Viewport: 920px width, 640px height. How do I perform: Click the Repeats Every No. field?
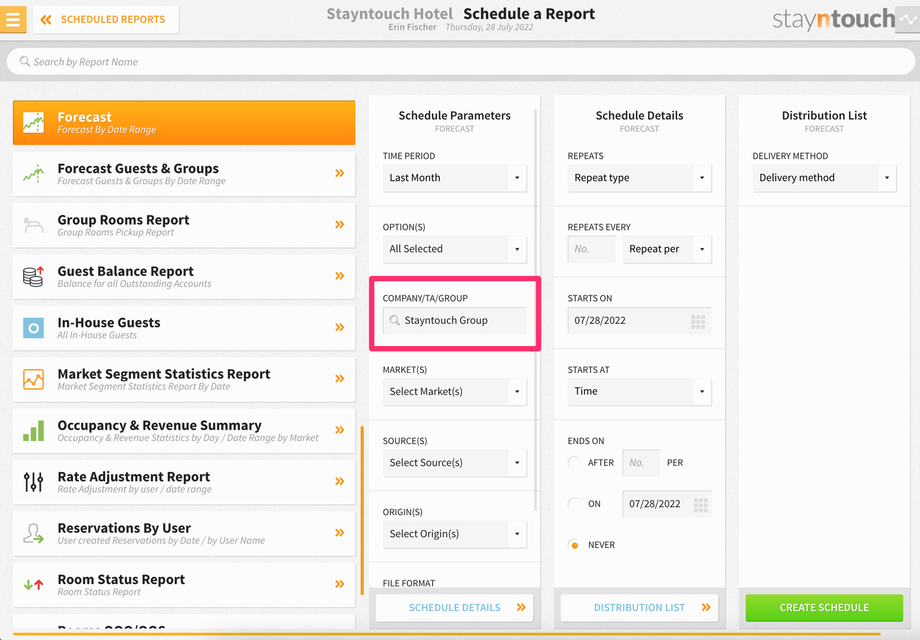(x=591, y=249)
